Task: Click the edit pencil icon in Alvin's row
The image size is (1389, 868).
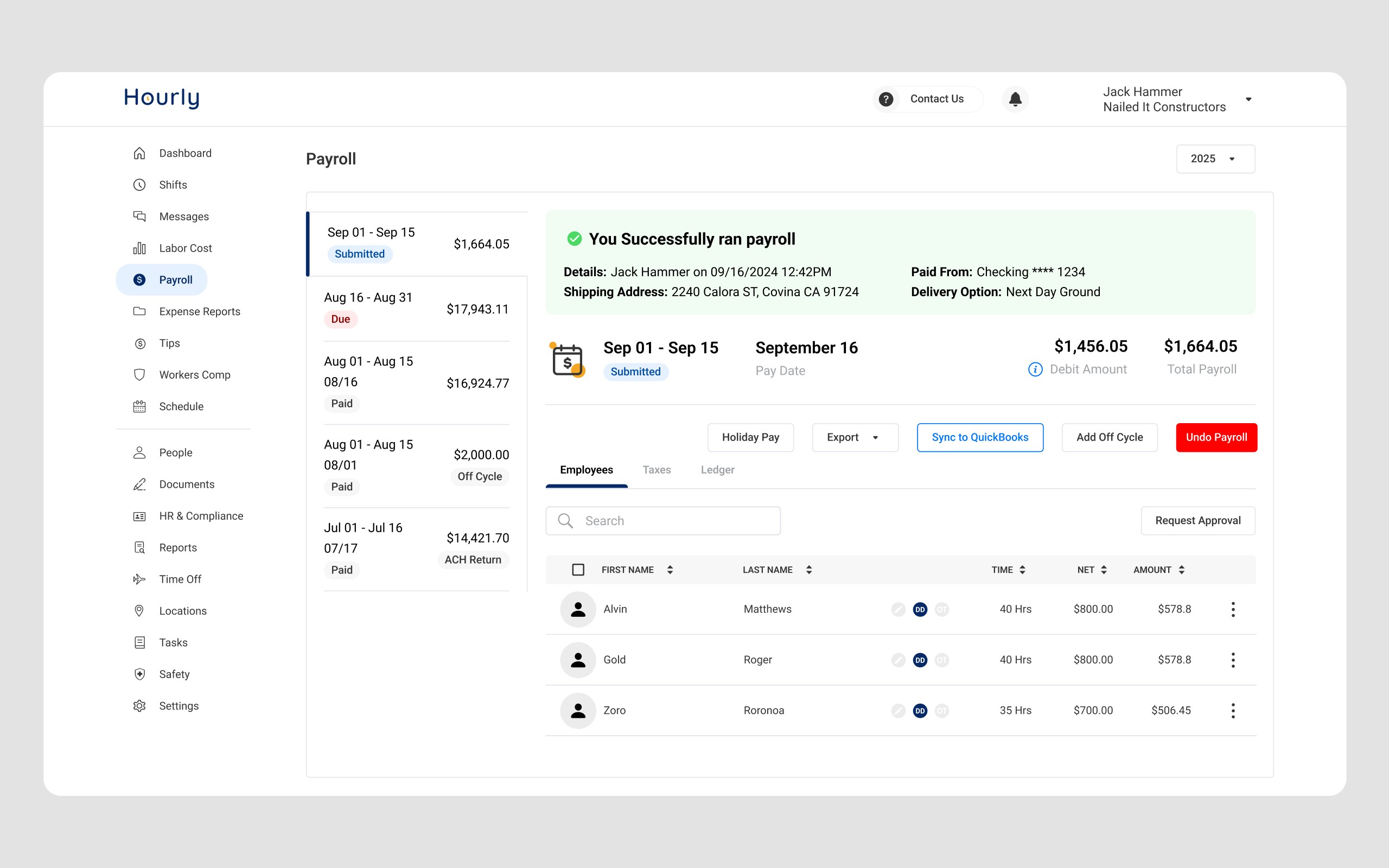Action: pos(899,610)
